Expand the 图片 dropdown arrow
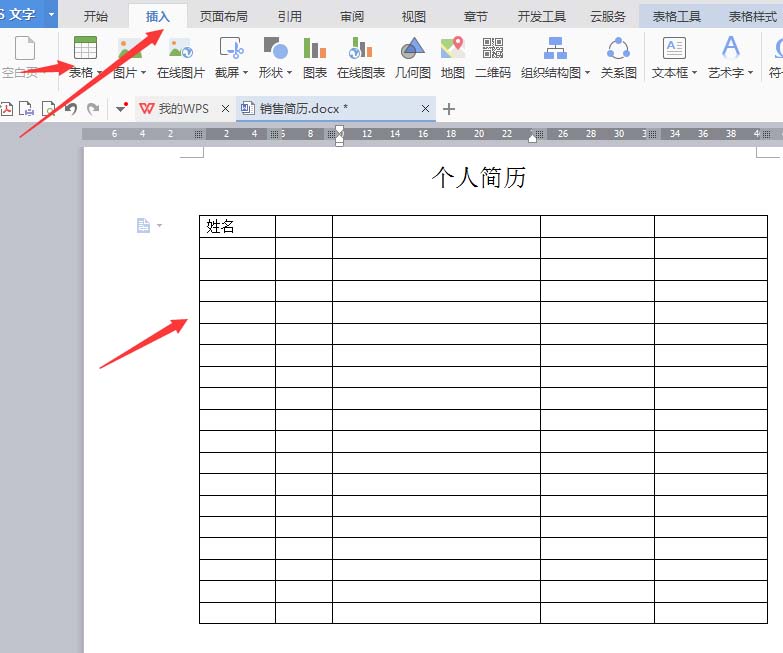 point(143,73)
